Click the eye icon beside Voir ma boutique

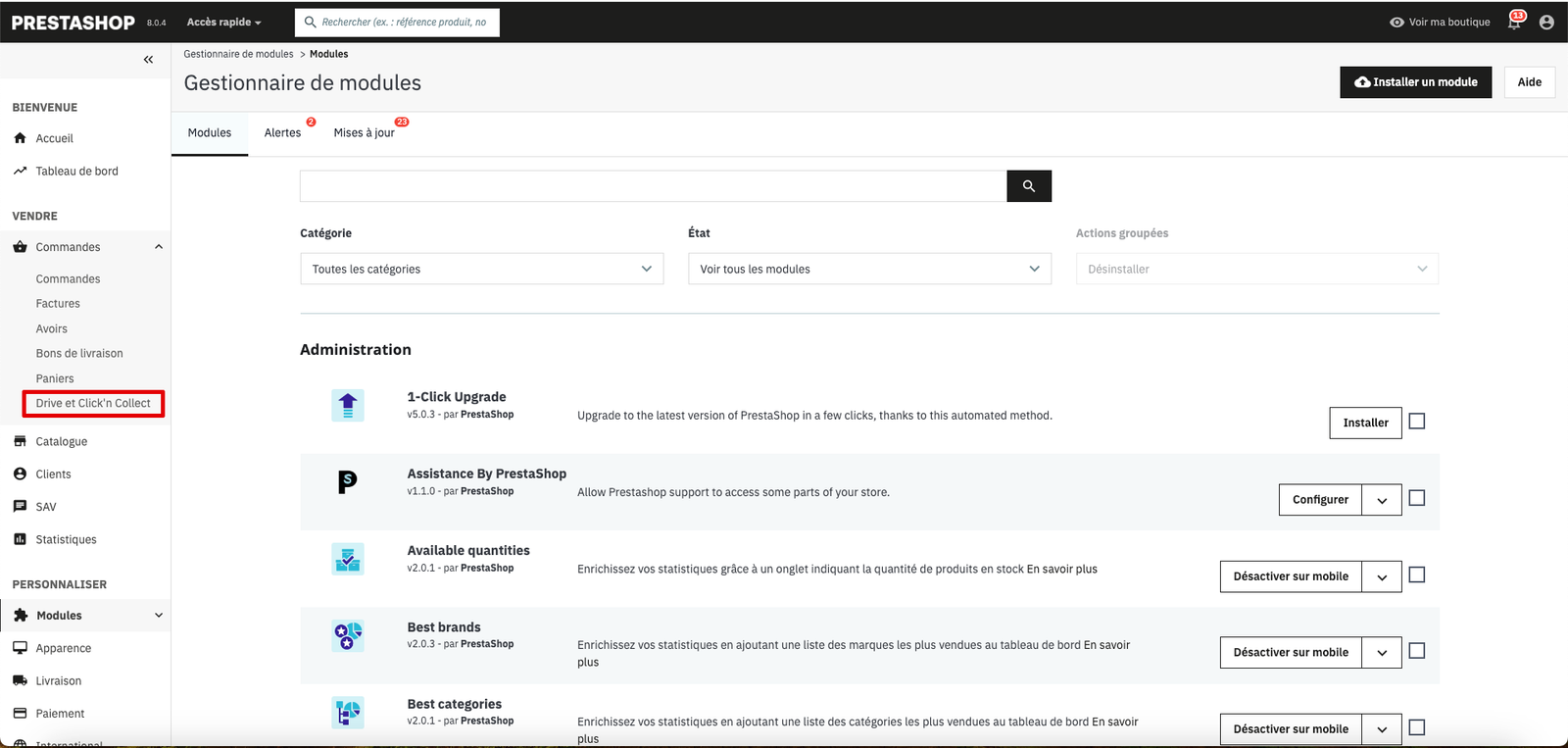tap(1396, 23)
